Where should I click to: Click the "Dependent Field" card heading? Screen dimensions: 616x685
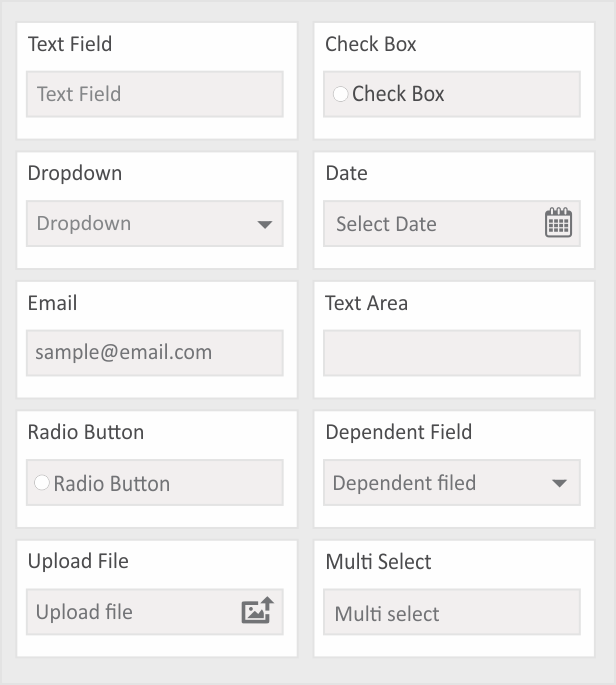[x=399, y=432]
